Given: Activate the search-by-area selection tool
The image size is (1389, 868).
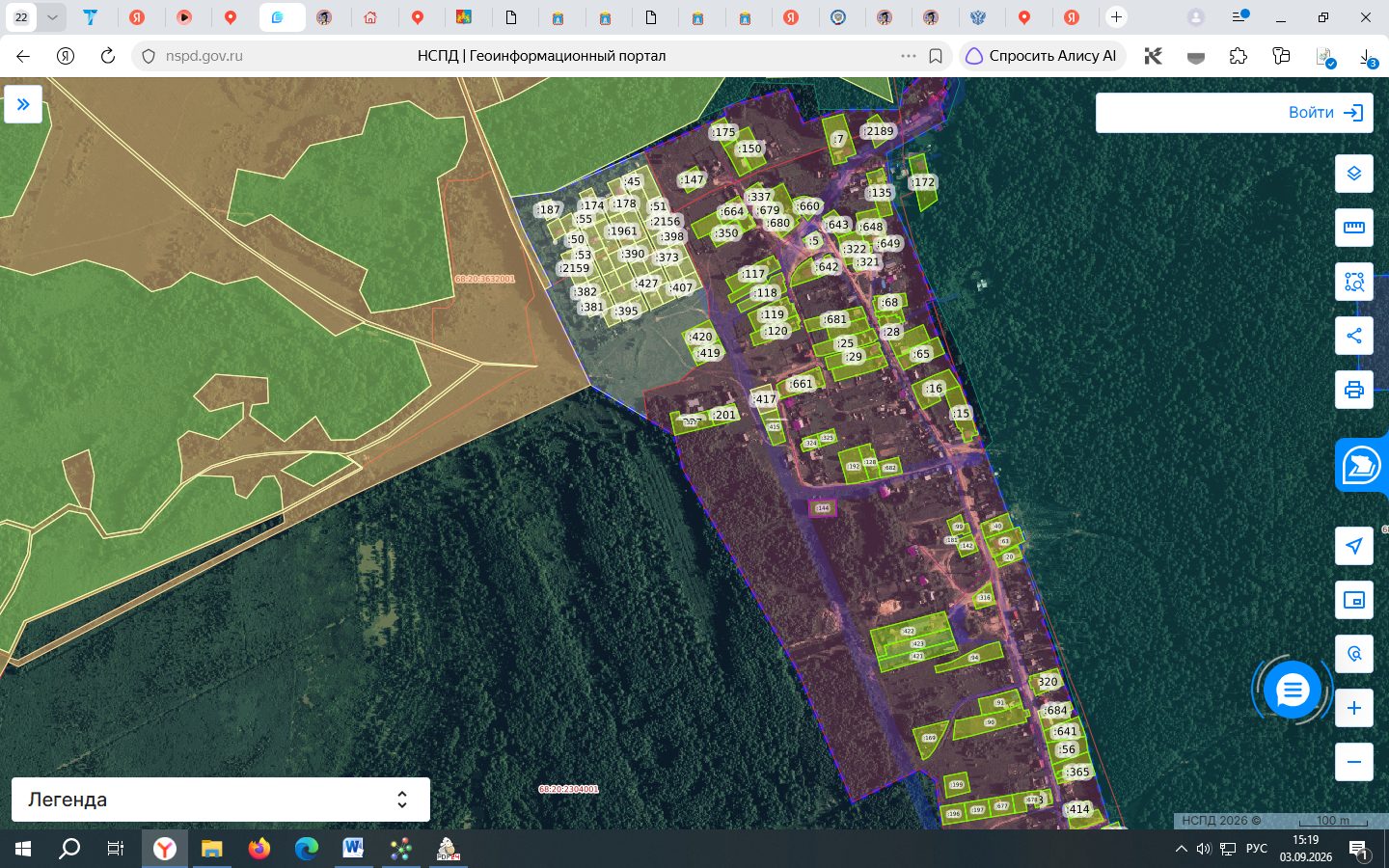Looking at the screenshot, I should tap(1354, 282).
